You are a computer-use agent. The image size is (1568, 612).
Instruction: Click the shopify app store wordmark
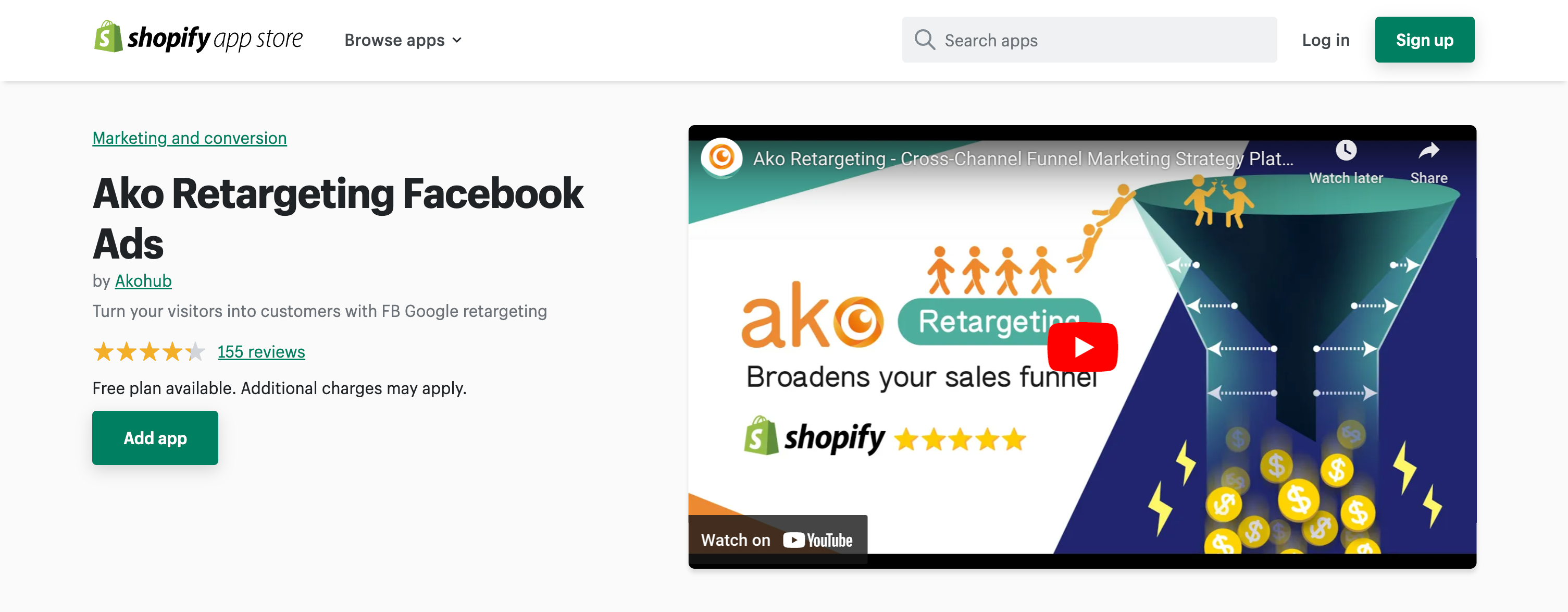(x=215, y=39)
